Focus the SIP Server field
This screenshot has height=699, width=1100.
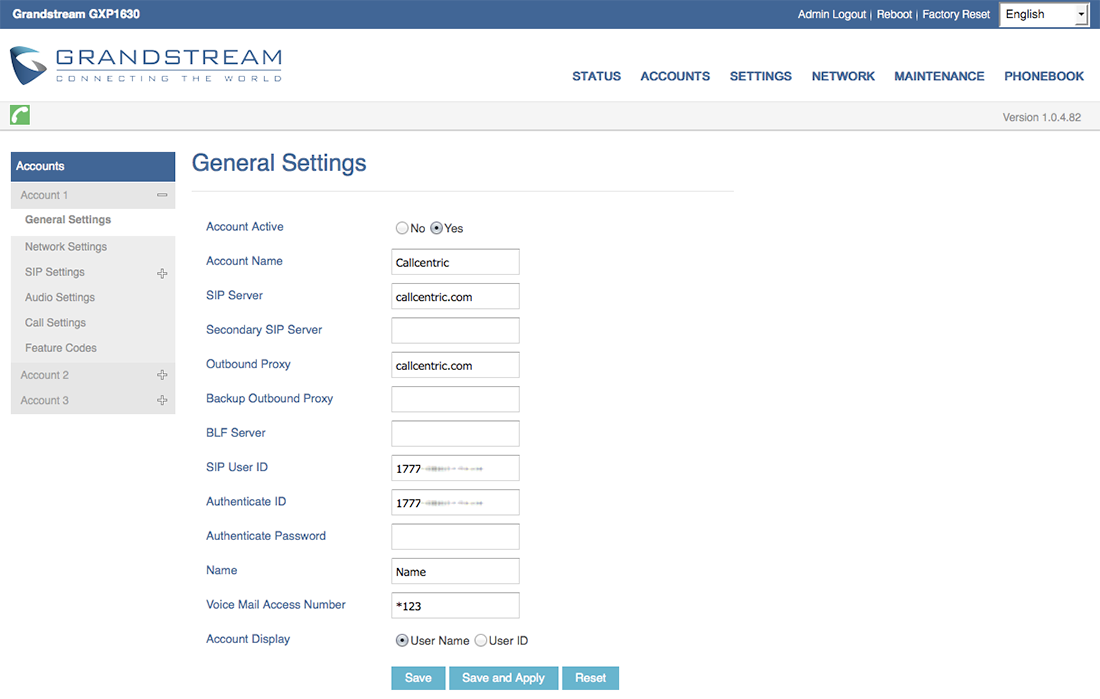tap(455, 296)
